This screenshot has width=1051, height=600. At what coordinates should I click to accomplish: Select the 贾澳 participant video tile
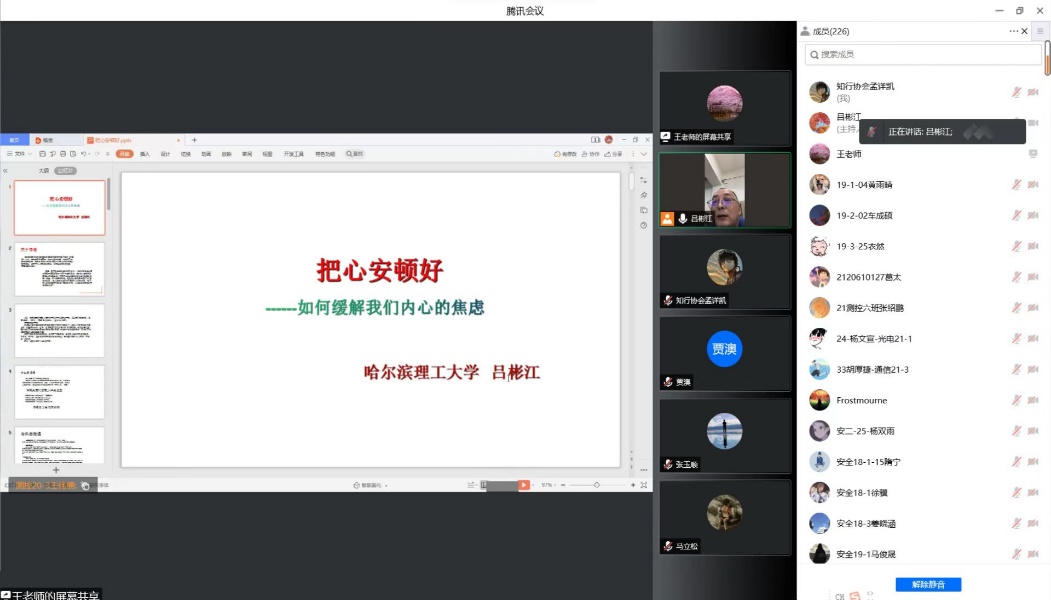tap(725, 354)
